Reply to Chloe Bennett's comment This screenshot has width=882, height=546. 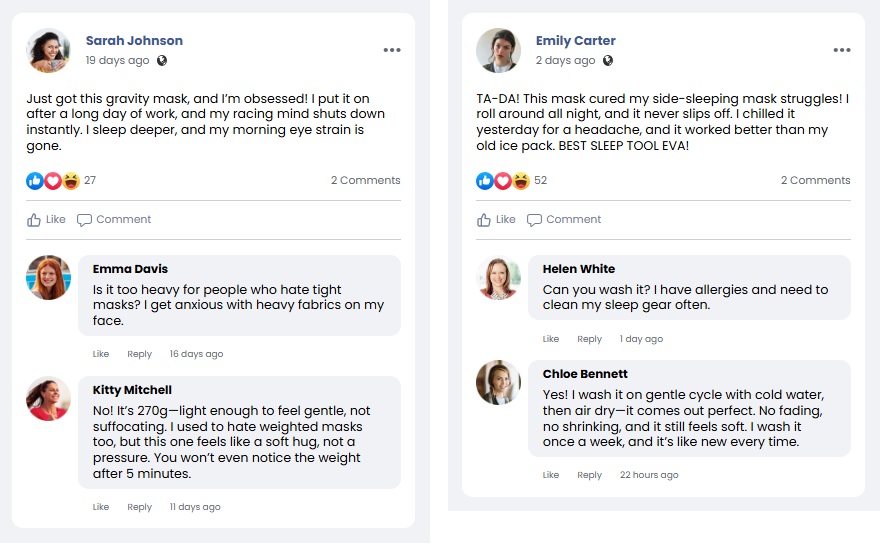(x=589, y=475)
